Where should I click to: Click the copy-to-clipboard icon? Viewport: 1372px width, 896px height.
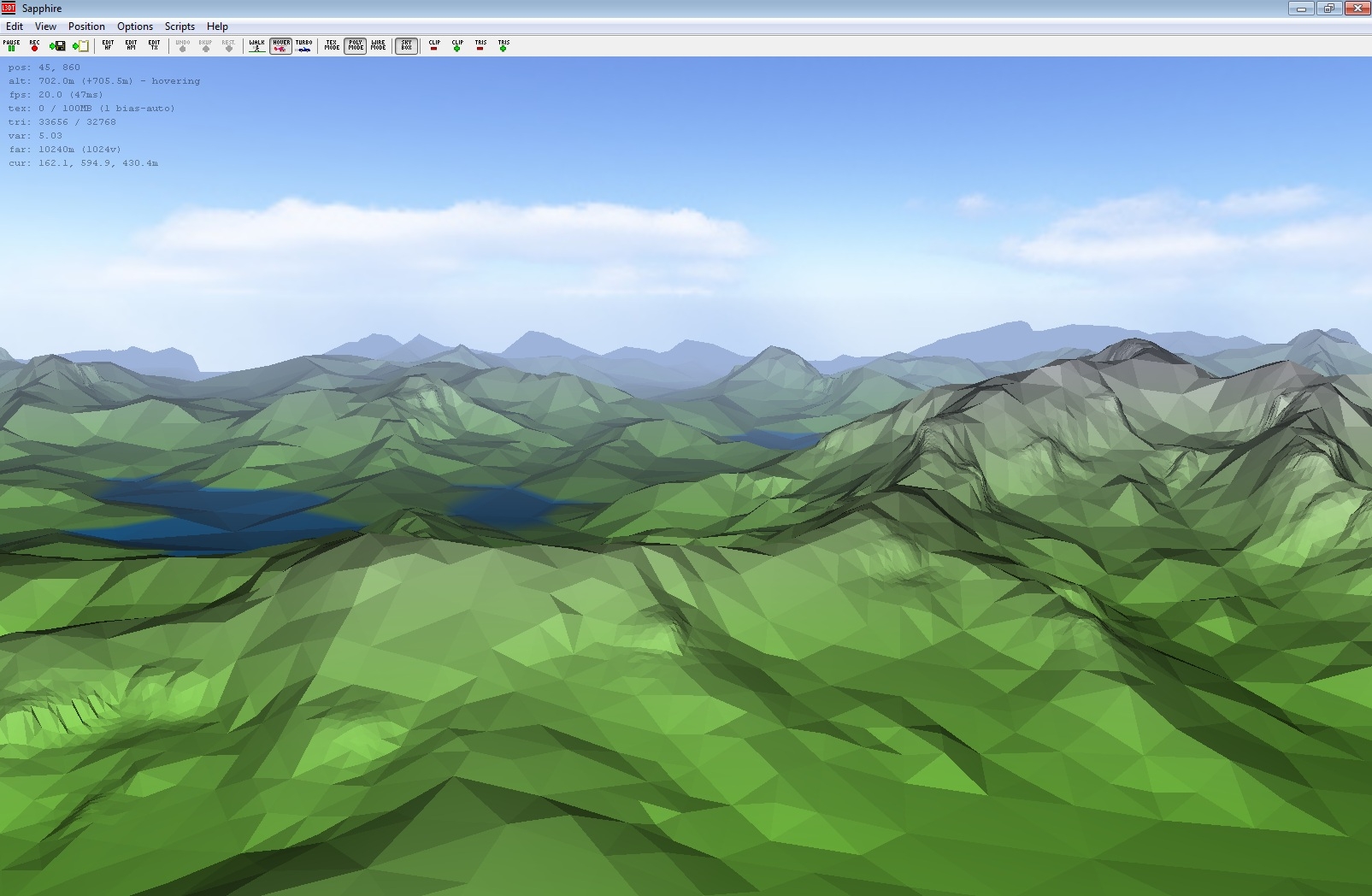click(80, 45)
